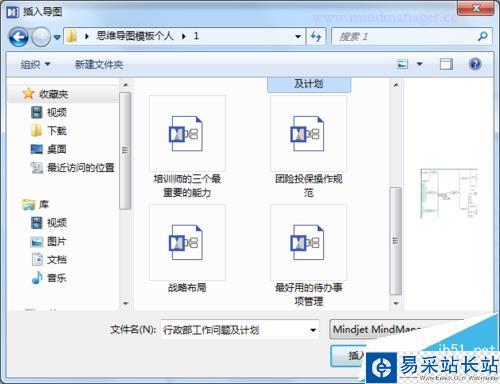The width and height of the screenshot is (500, 384).
Task: Click navigation pane scroll up arrow
Action: [x=125, y=85]
